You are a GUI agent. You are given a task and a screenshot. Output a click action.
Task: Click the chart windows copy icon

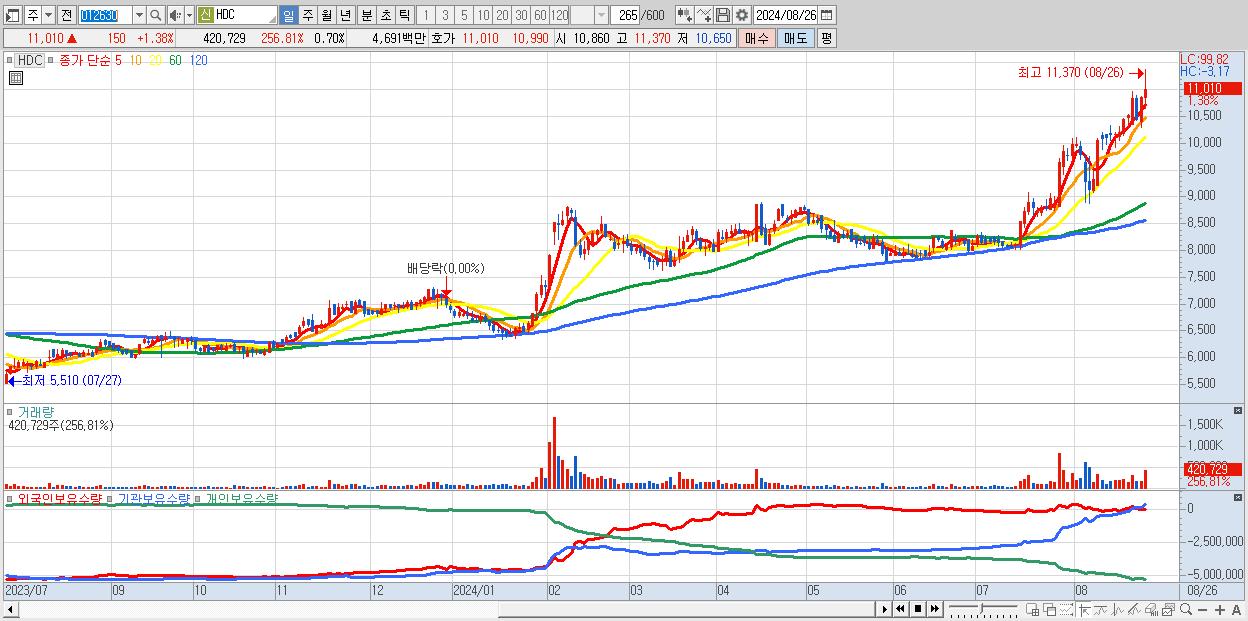[x=1169, y=609]
